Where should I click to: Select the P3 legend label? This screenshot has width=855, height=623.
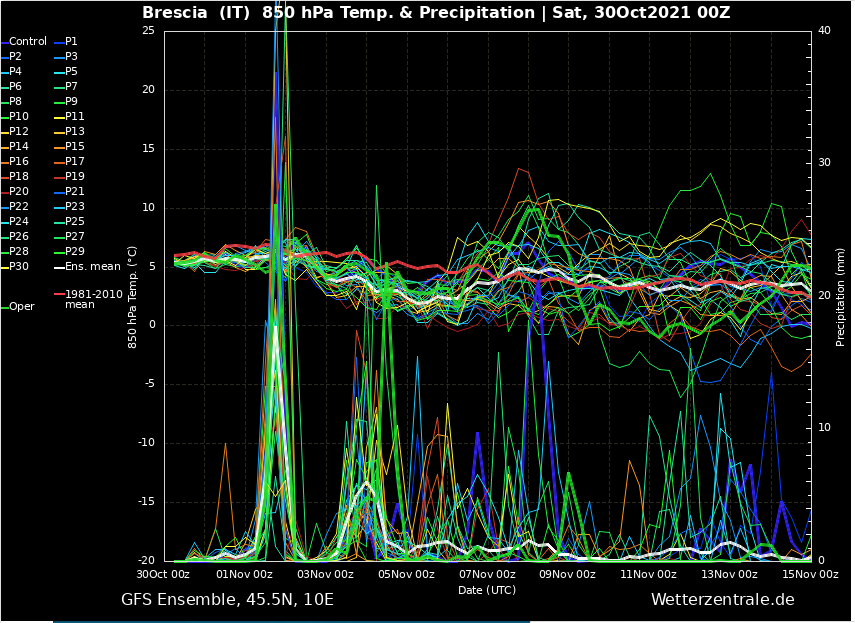pos(71,57)
